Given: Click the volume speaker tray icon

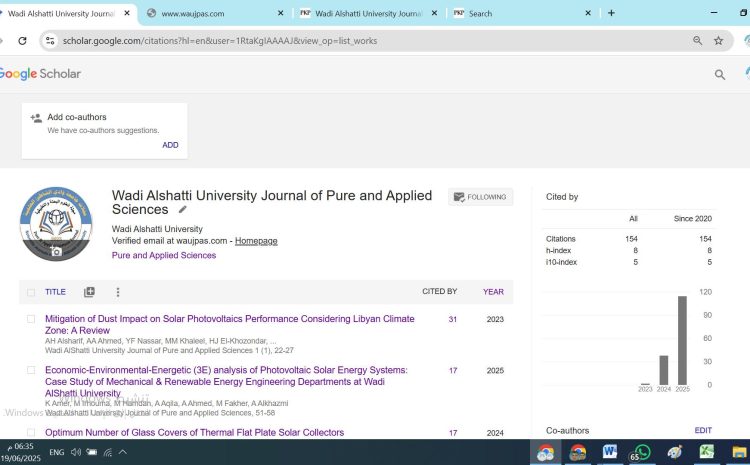Looking at the screenshot, I should tap(76, 452).
